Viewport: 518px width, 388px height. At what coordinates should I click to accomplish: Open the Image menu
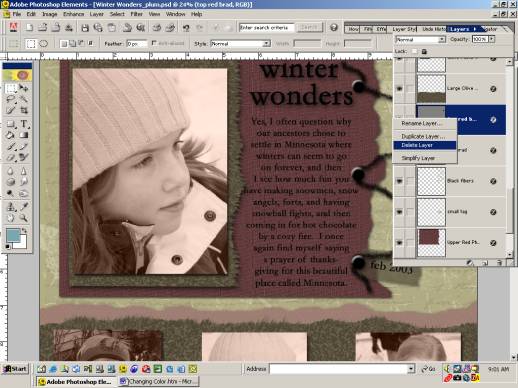(50, 14)
